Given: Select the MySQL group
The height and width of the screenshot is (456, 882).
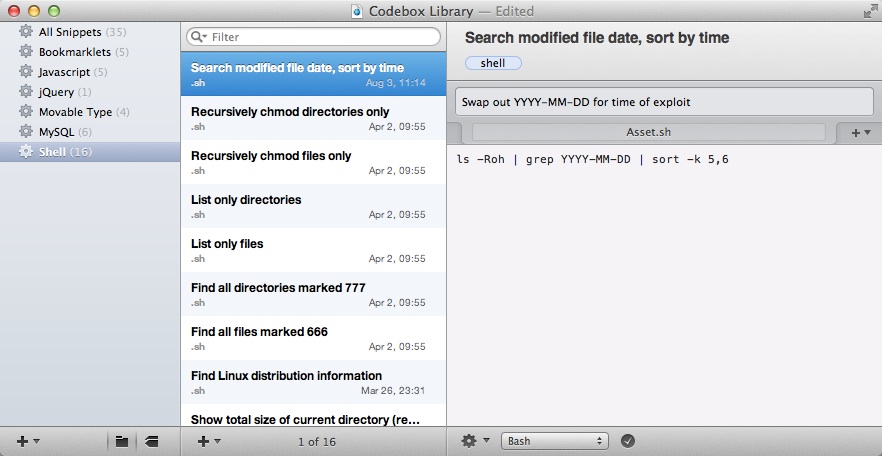Looking at the screenshot, I should pyautogui.click(x=90, y=132).
